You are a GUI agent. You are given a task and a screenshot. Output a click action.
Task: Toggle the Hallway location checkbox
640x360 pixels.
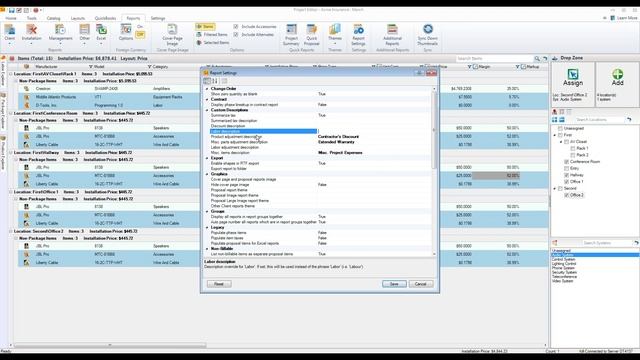point(567,175)
